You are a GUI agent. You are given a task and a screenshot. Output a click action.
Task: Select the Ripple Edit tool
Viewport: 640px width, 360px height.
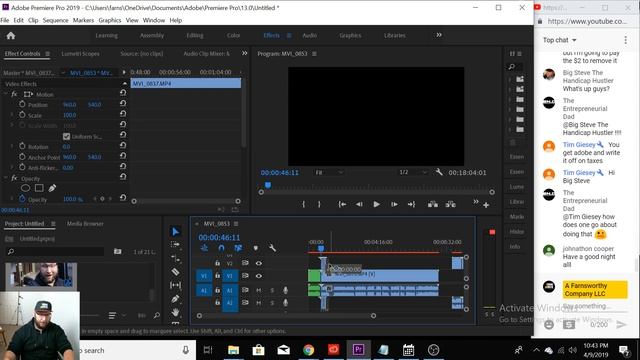click(x=176, y=258)
